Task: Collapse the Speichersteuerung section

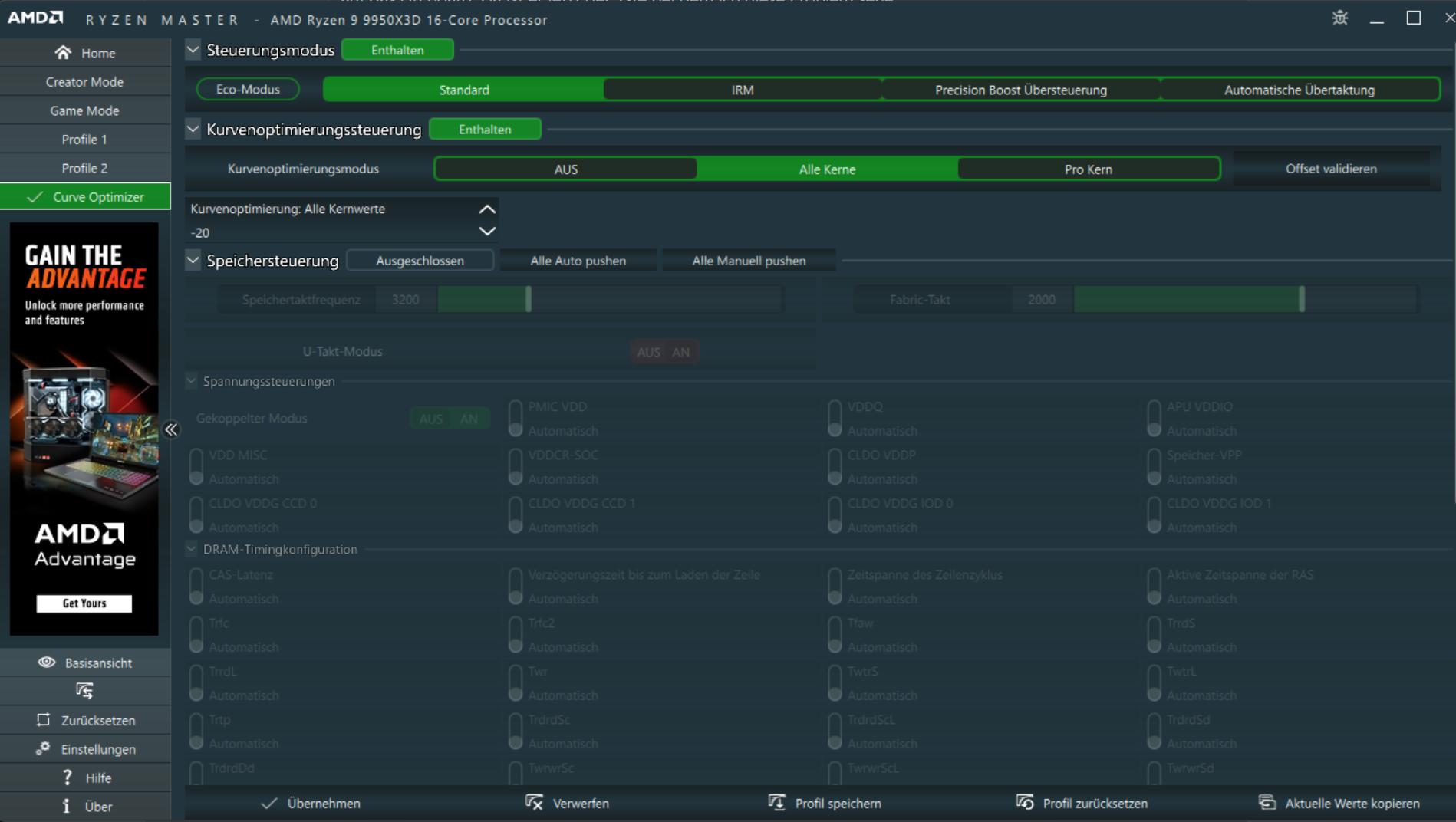Action: 193,260
